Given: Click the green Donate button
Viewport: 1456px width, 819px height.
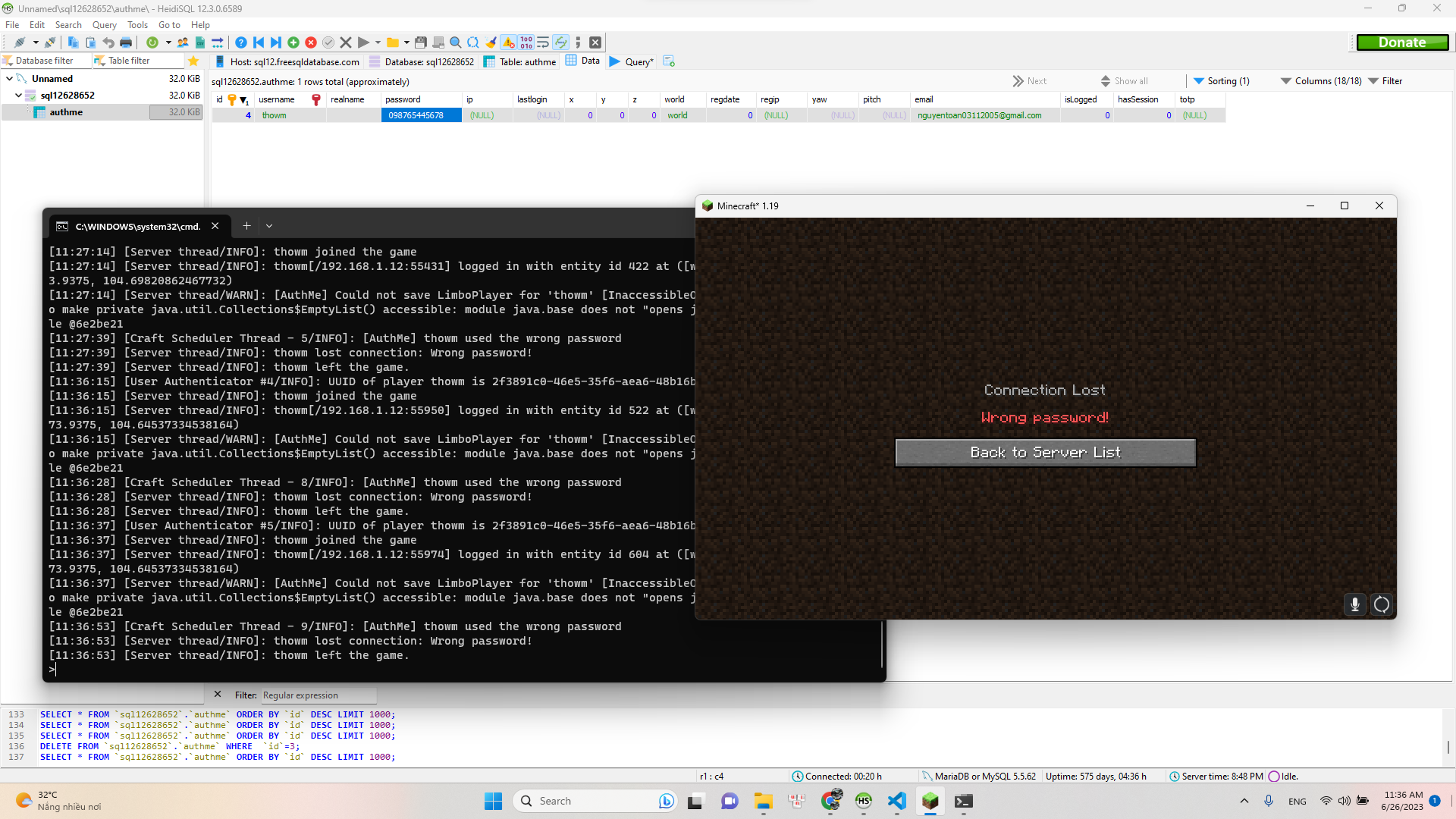Looking at the screenshot, I should pos(1401,42).
